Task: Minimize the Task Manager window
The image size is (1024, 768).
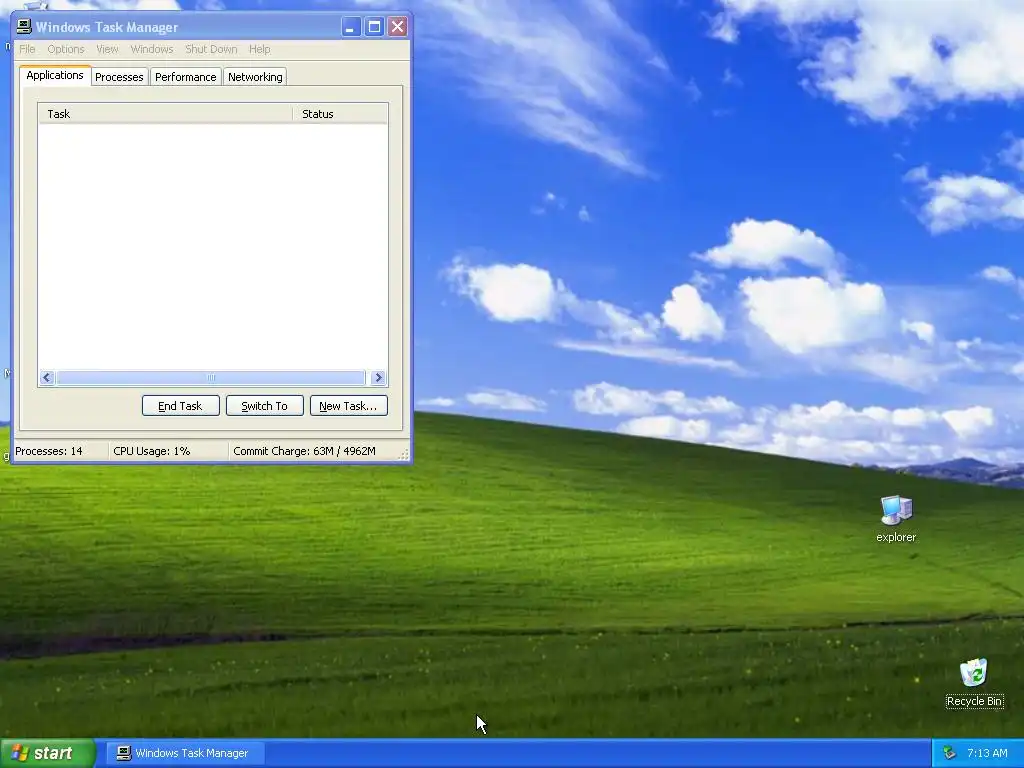Action: [351, 27]
